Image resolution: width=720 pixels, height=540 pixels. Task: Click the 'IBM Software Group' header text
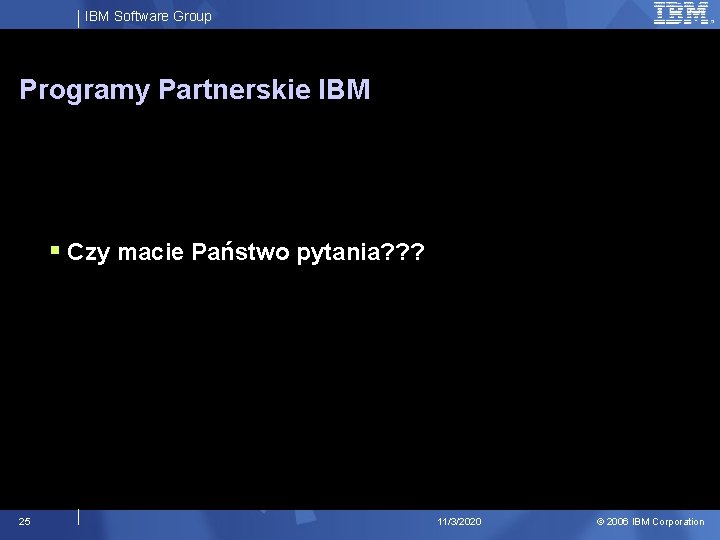tap(148, 17)
